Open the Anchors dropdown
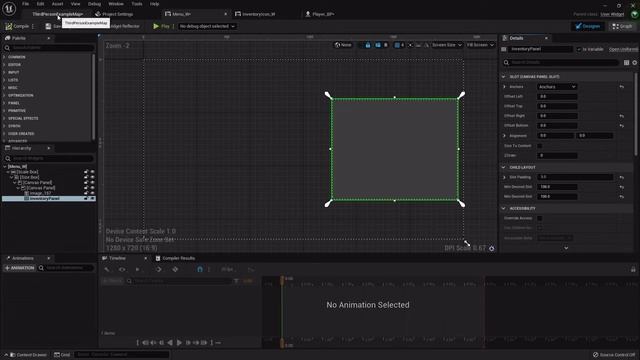640x360 pixels. pyautogui.click(x=557, y=87)
